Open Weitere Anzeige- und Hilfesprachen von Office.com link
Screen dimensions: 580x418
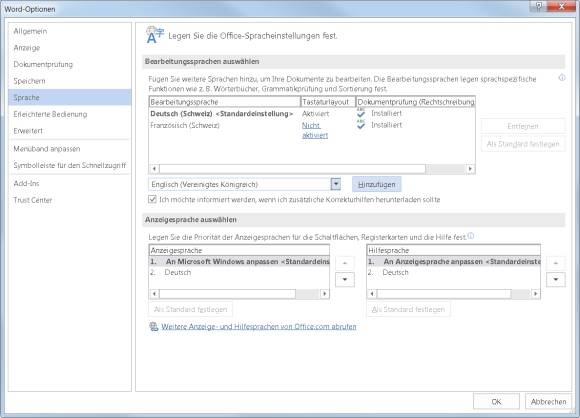[x=259, y=327]
